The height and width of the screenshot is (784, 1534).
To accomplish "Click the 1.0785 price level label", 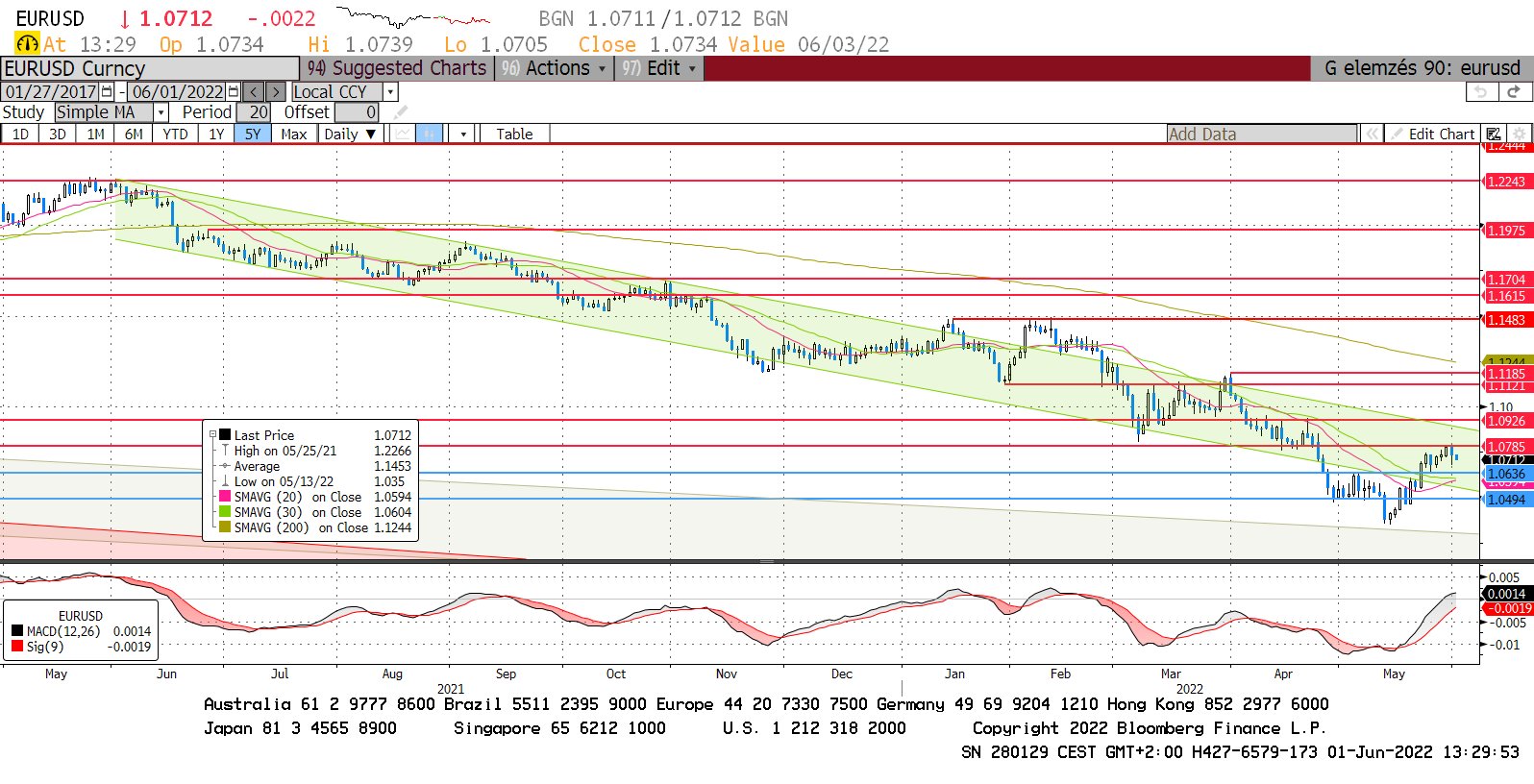I will pos(1506,447).
